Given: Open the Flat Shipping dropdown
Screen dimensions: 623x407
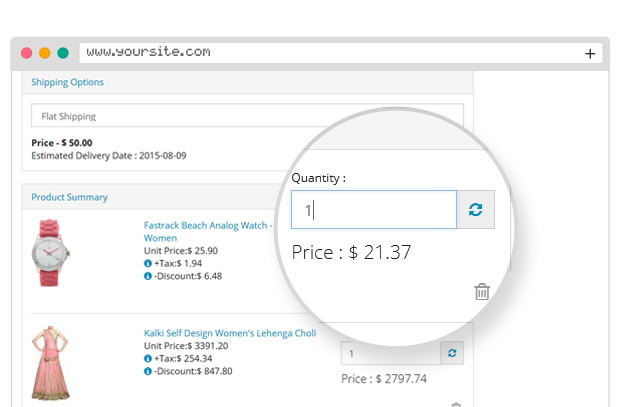Looking at the screenshot, I should click(x=247, y=116).
